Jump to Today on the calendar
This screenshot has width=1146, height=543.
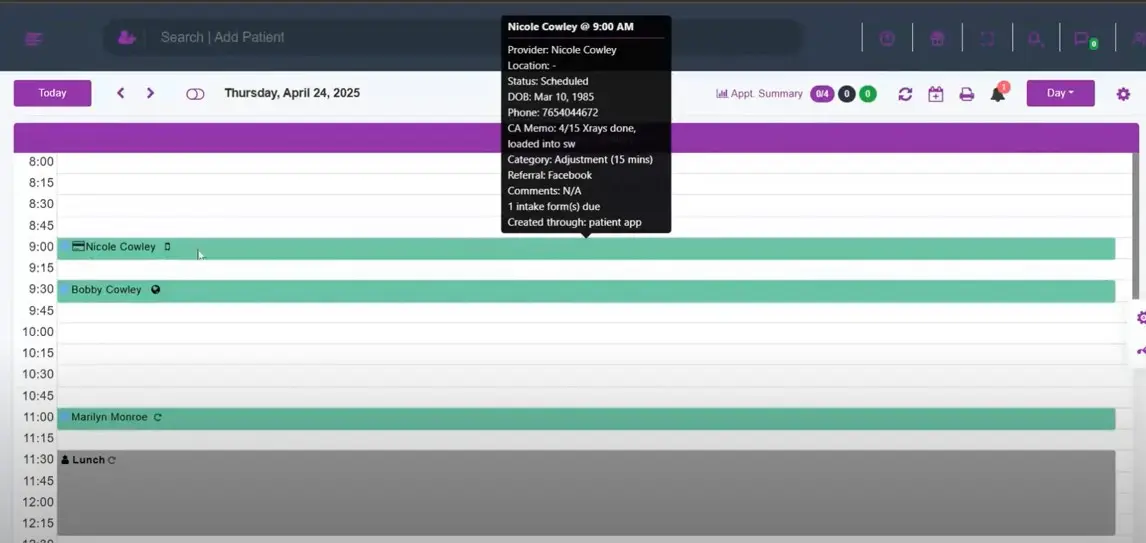[x=52, y=93]
